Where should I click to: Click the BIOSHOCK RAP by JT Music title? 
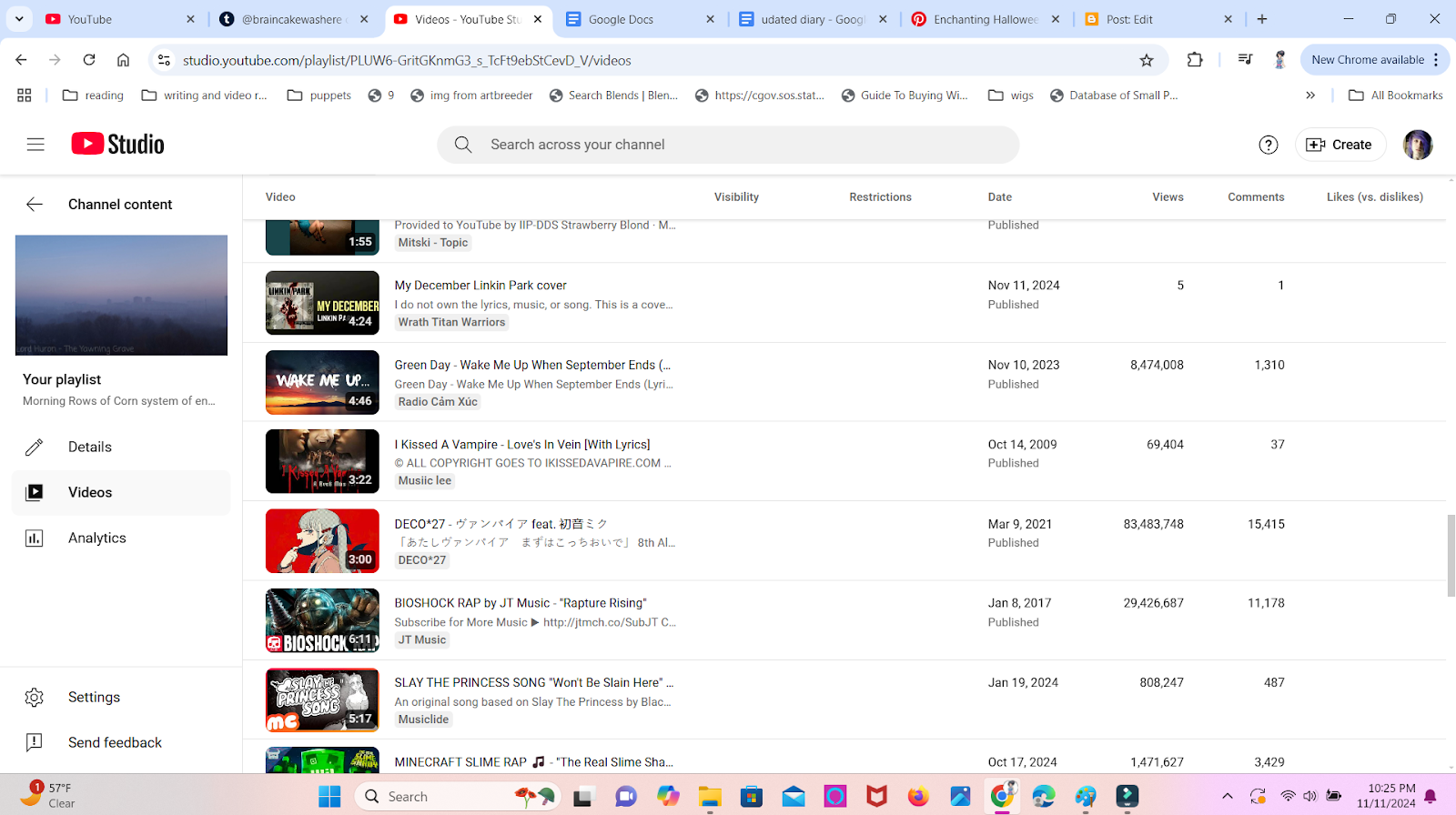coord(521,603)
